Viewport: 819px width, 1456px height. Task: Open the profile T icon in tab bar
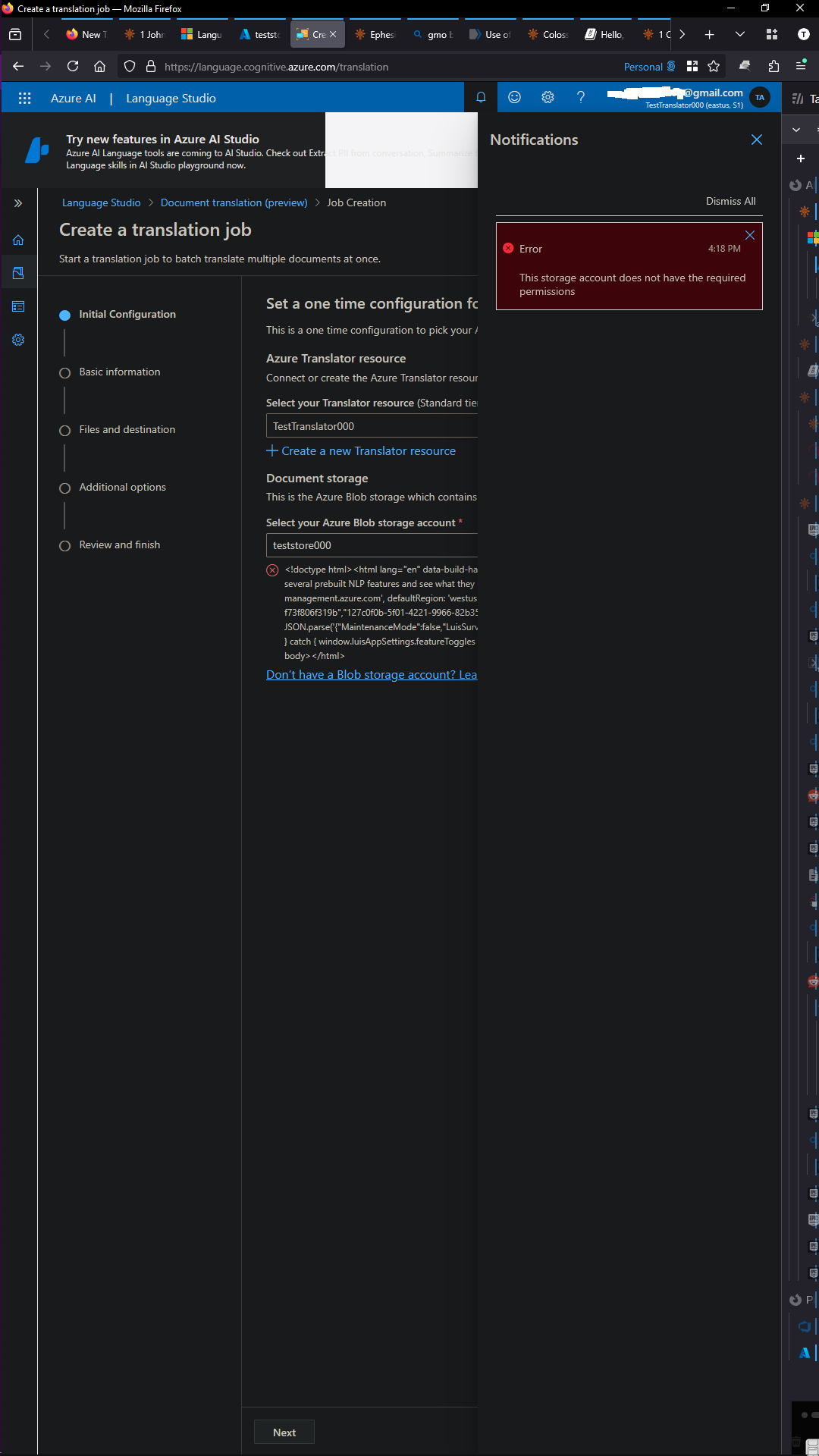point(804,34)
